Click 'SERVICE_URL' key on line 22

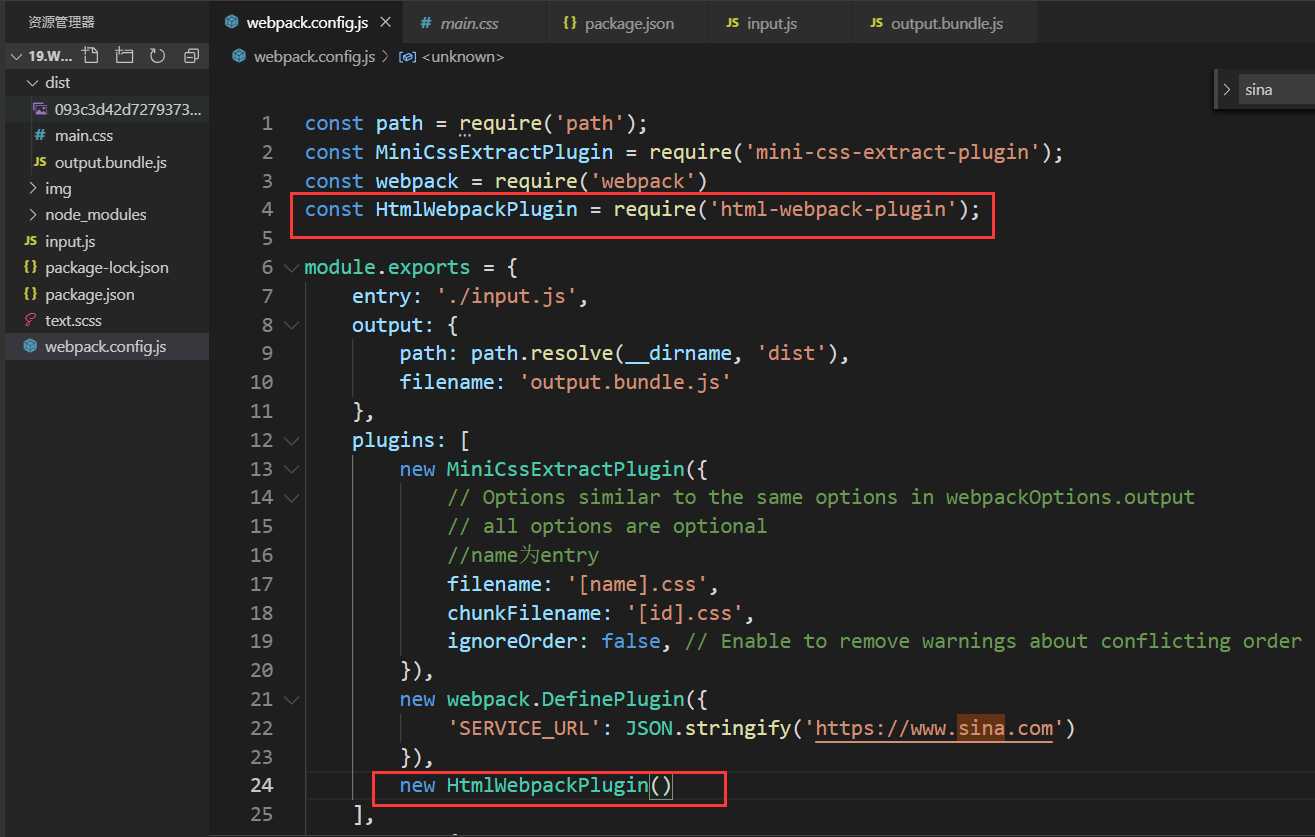click(524, 728)
